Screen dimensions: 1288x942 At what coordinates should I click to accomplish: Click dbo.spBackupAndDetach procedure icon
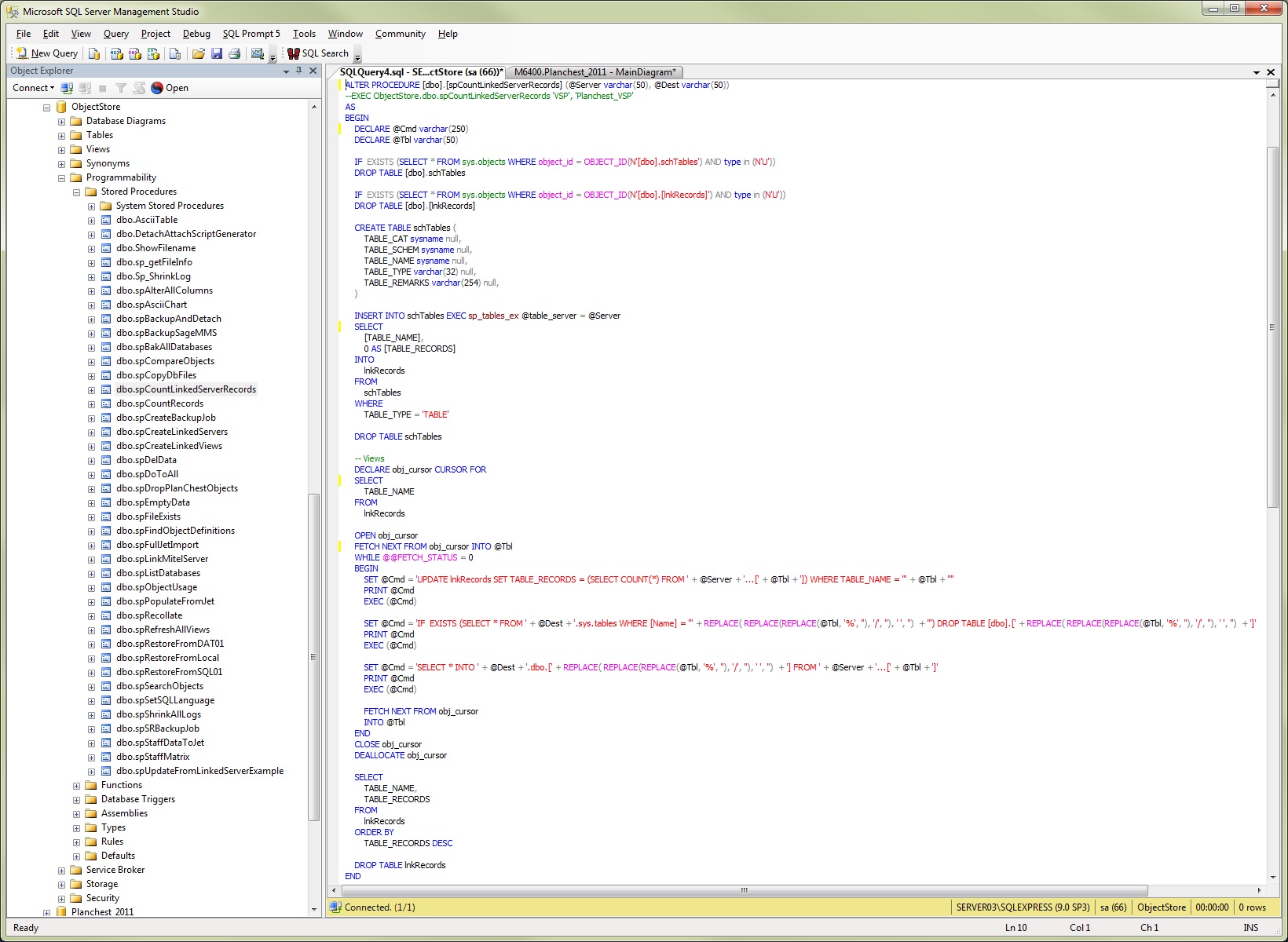click(106, 319)
